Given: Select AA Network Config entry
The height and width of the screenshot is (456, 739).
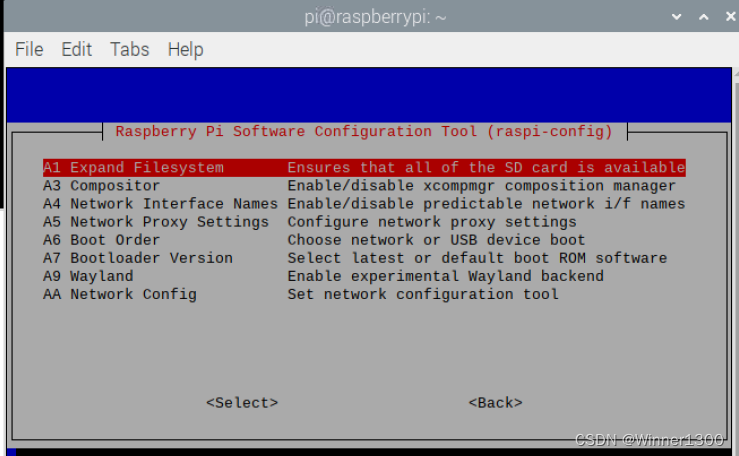Looking at the screenshot, I should (x=364, y=294).
